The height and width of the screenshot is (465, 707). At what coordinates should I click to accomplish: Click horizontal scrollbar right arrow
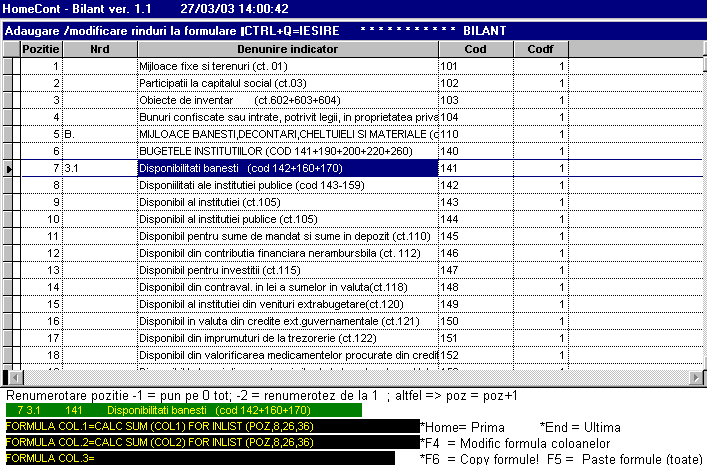pos(695,378)
